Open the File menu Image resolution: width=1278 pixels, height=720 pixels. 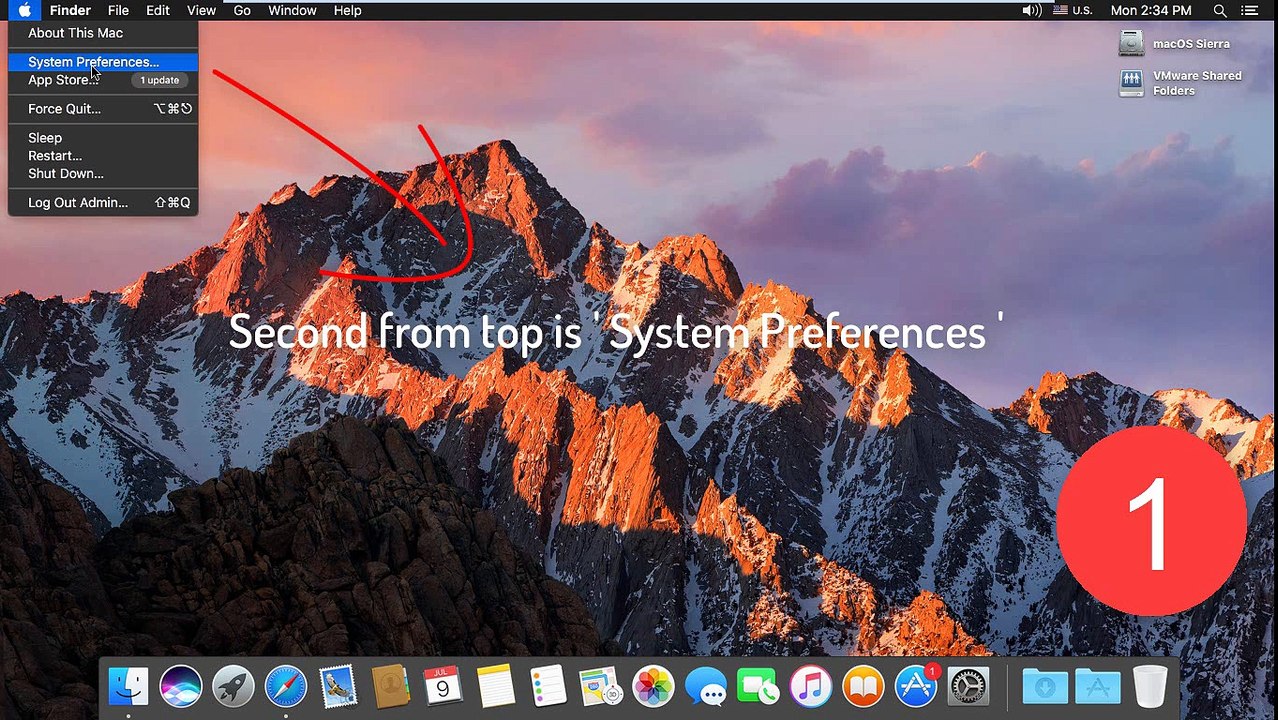(x=118, y=10)
